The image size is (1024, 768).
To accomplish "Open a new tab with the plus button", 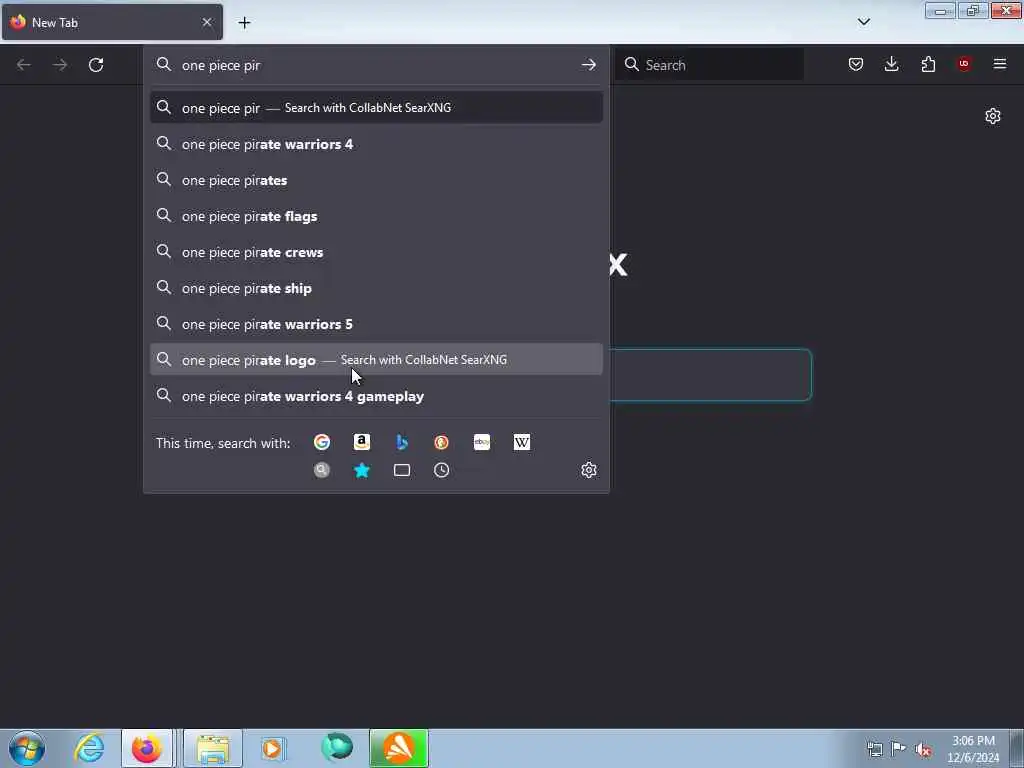I will pyautogui.click(x=244, y=23).
